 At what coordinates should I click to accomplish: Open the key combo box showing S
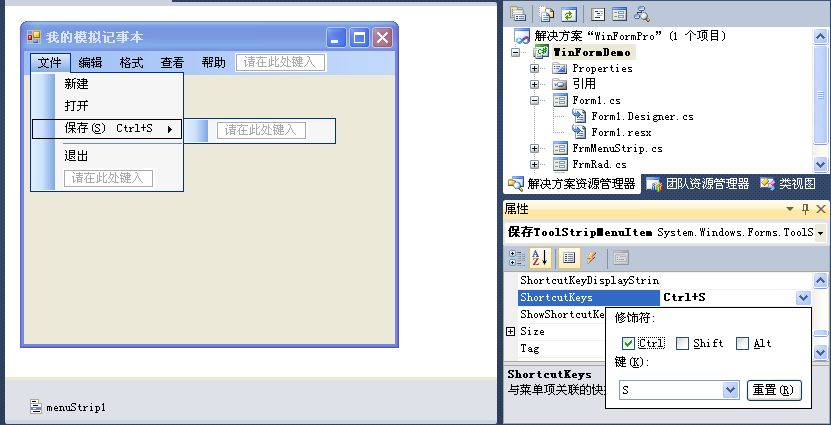(729, 390)
